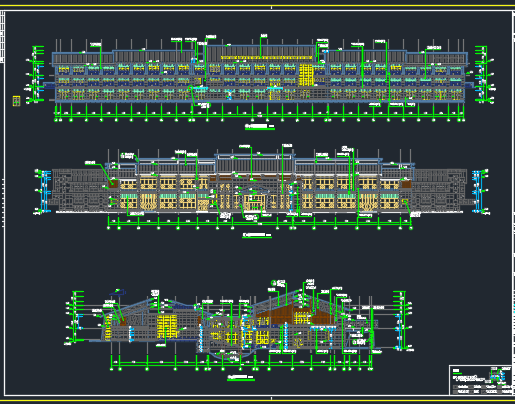
Task: Select the title block in the bottom-right corner
Action: pos(480,380)
